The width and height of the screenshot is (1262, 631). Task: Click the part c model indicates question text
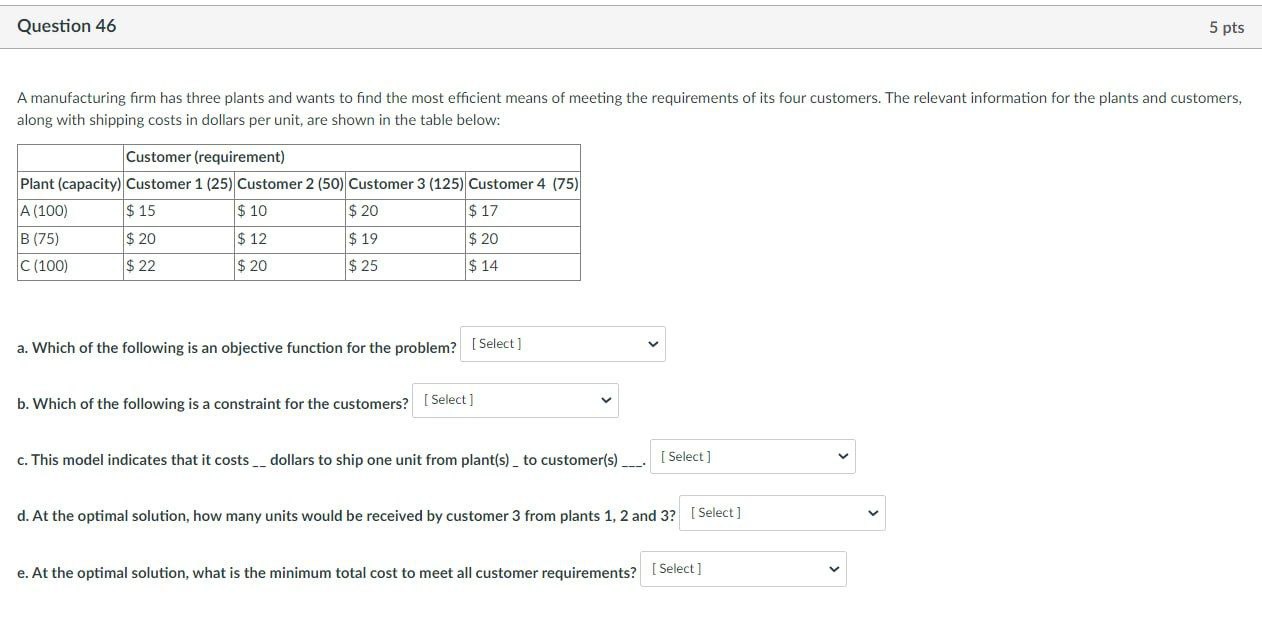332,460
